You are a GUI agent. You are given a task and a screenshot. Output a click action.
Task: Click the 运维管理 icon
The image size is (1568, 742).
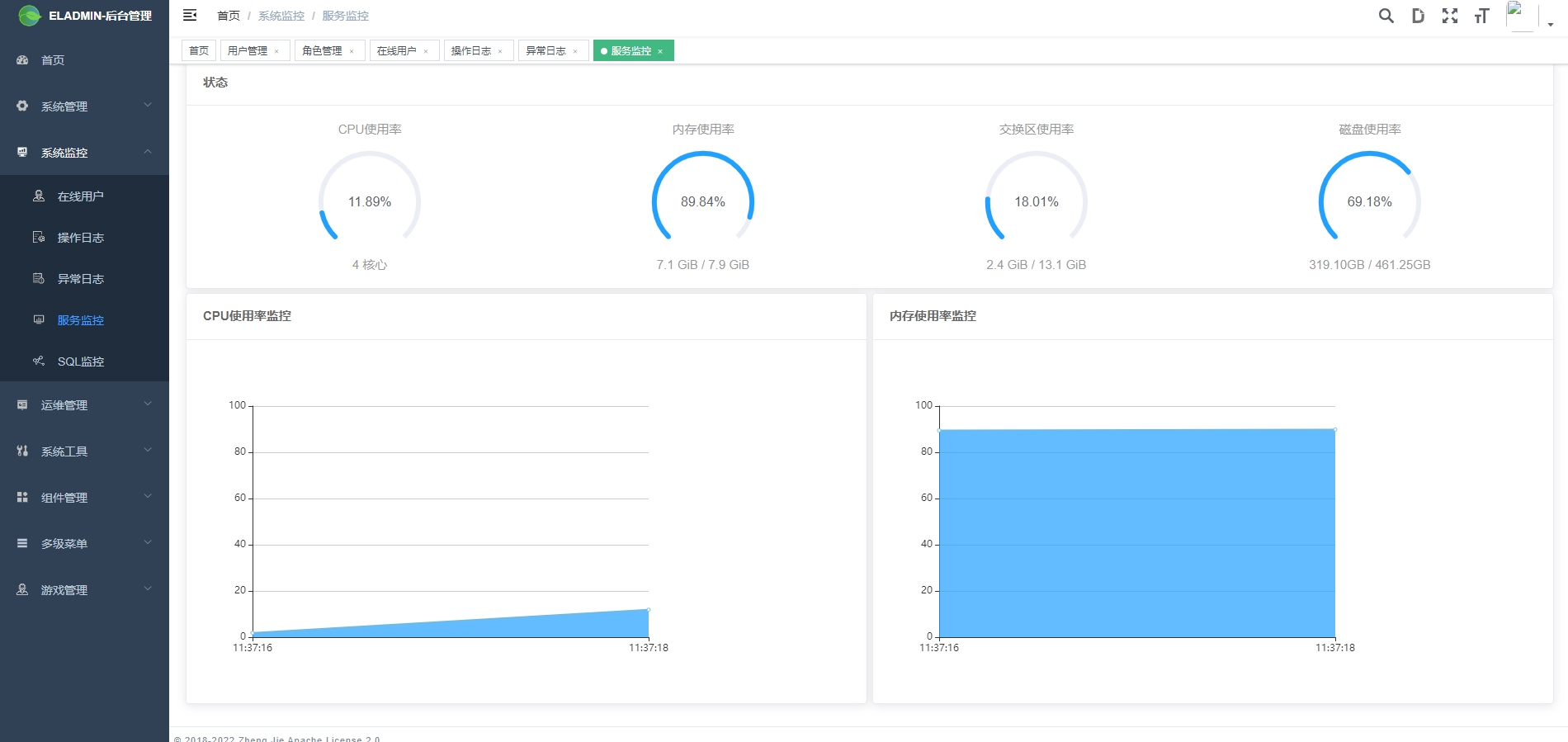[x=22, y=405]
